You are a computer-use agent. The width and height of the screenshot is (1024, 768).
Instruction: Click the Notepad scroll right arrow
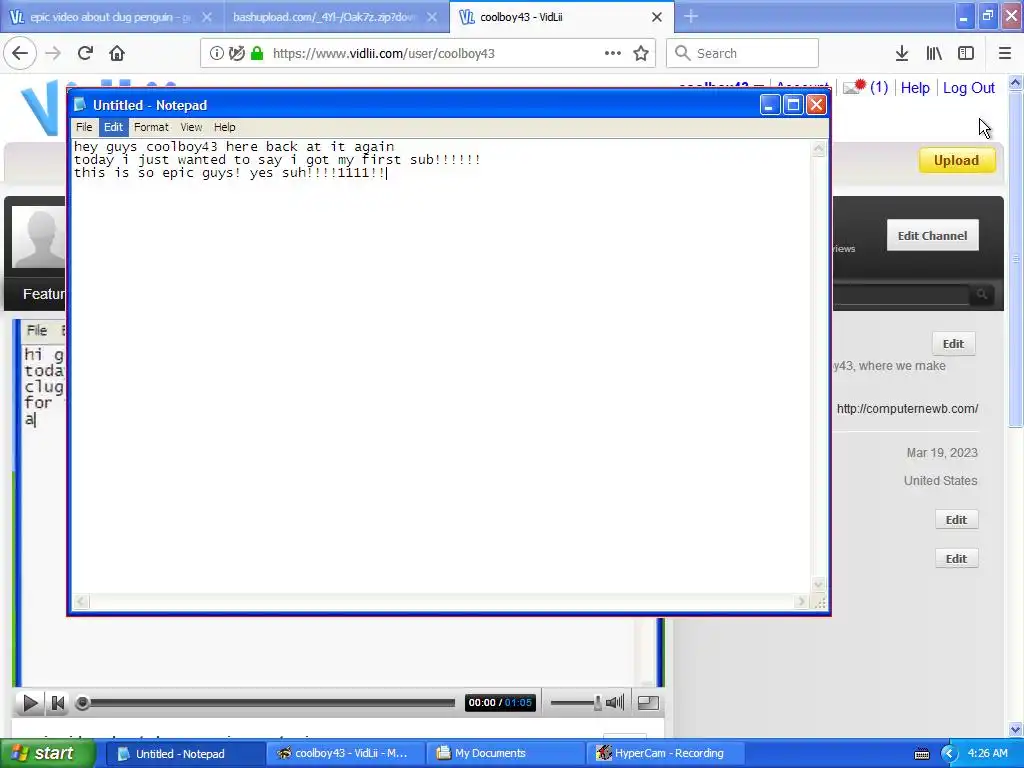pyautogui.click(x=801, y=601)
